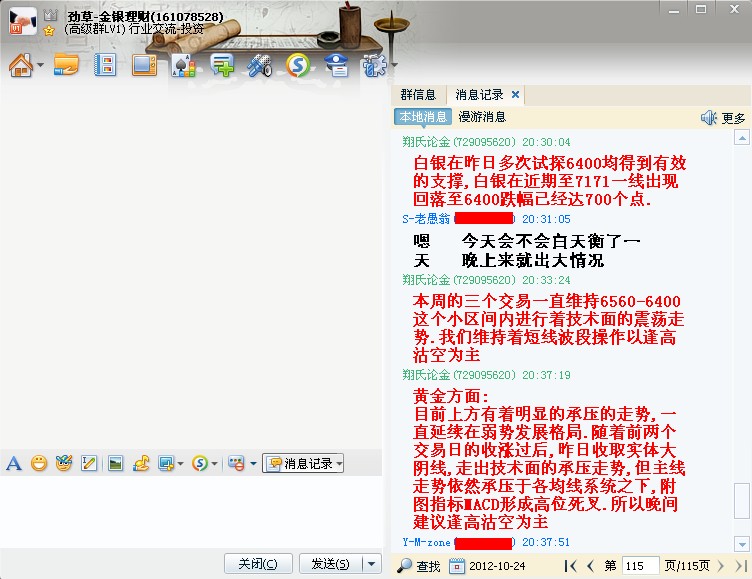This screenshot has width=752, height=579.
Task: Open the font formatting 'A' tool
Action: pyautogui.click(x=14, y=463)
